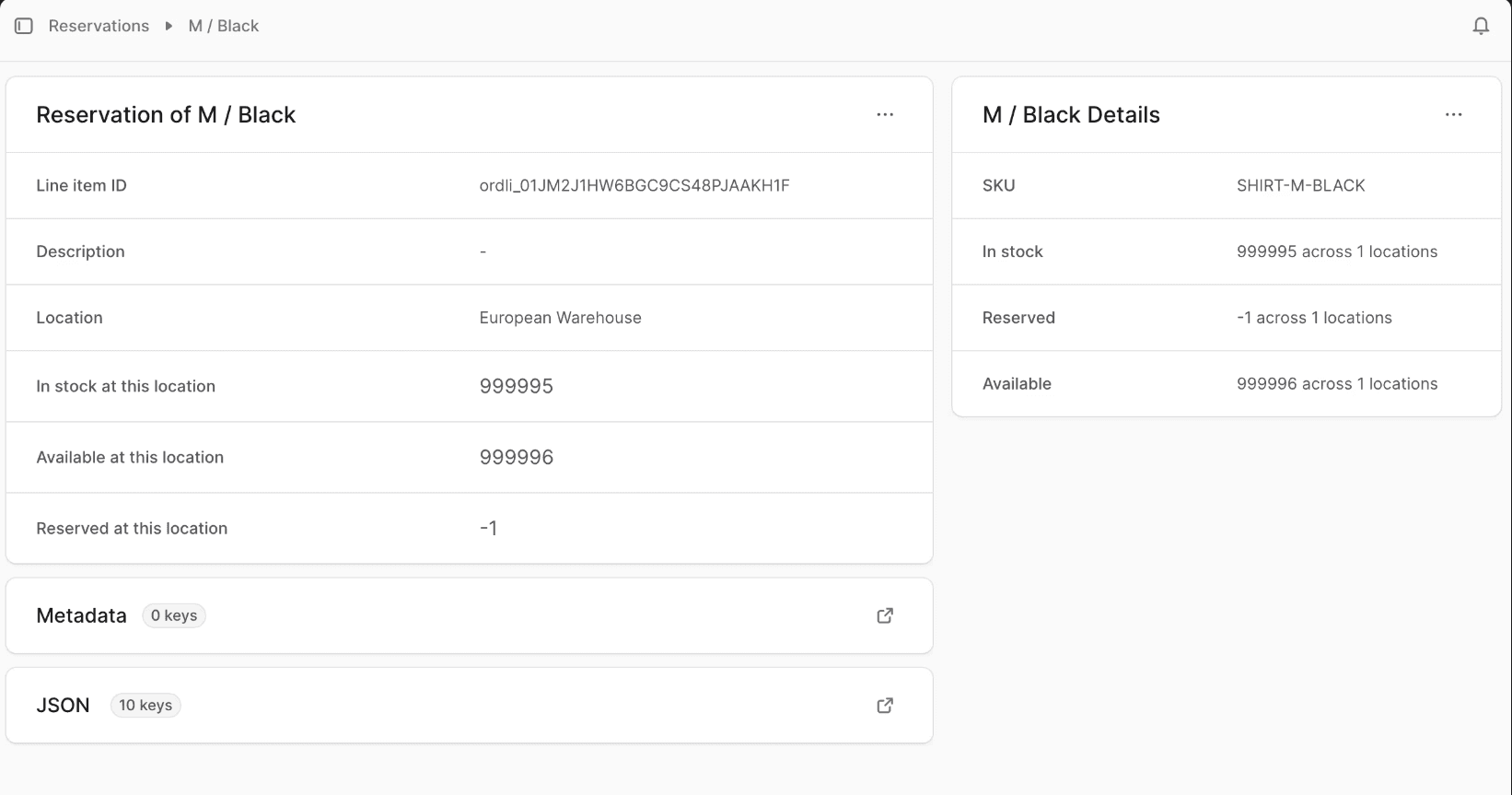Image resolution: width=1512 pixels, height=795 pixels.
Task: Open the notifications bell
Action: pos(1481,26)
